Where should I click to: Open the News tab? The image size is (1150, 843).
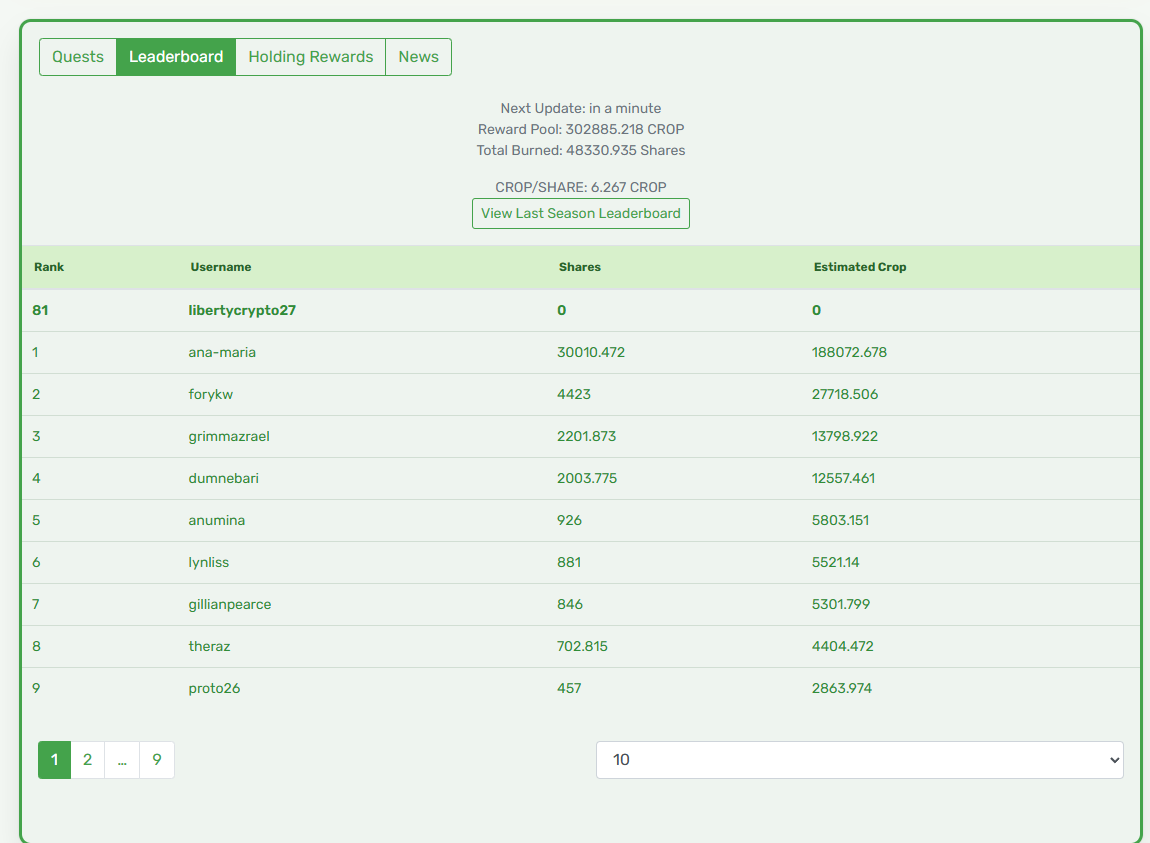pyautogui.click(x=419, y=57)
